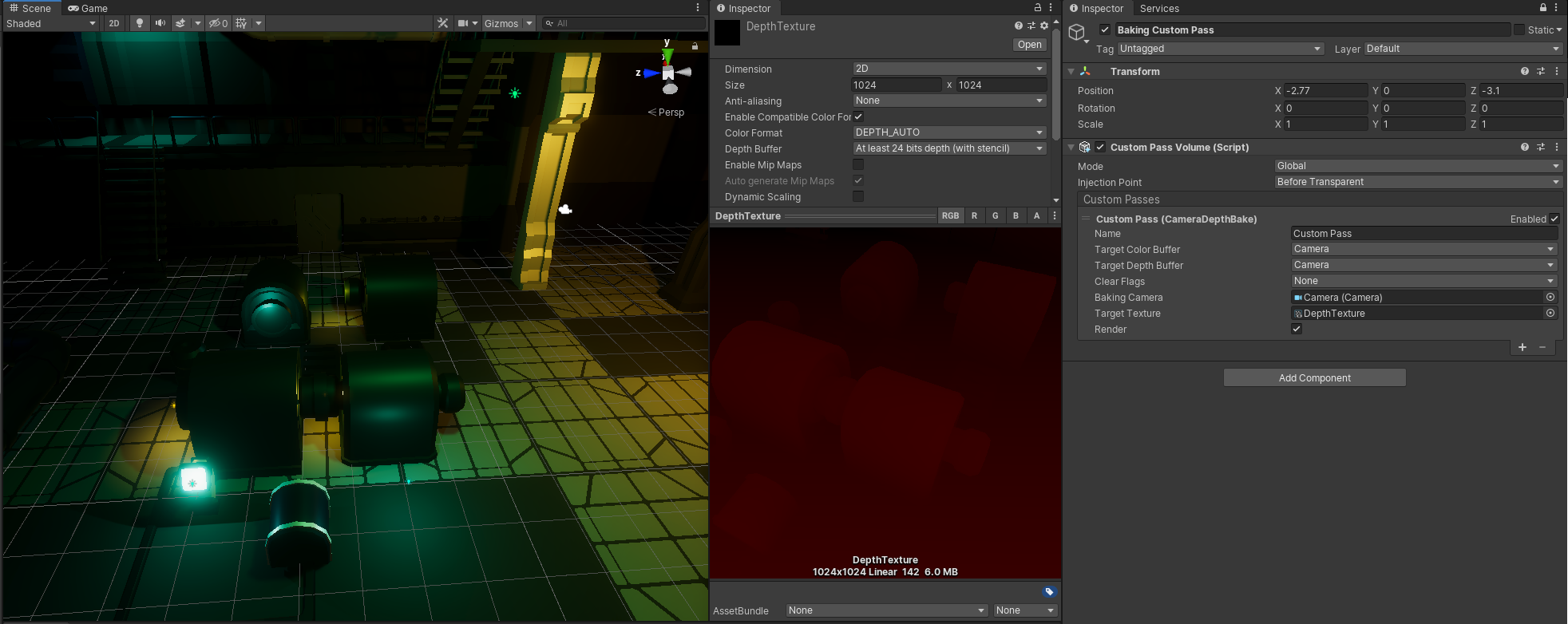
Task: Click the scene orientation gizmo lock
Action: click(x=695, y=46)
